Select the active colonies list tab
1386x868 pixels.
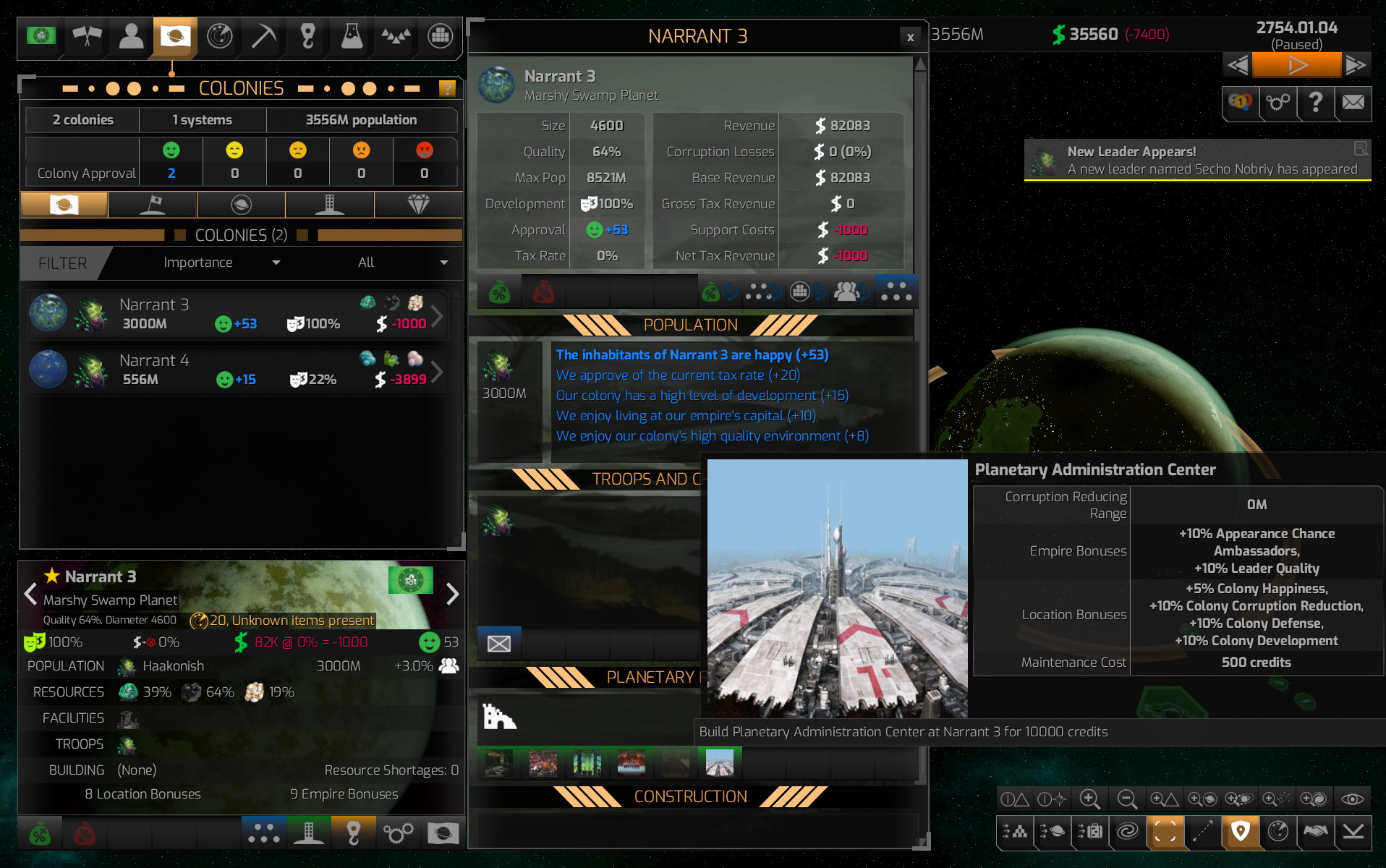(64, 205)
